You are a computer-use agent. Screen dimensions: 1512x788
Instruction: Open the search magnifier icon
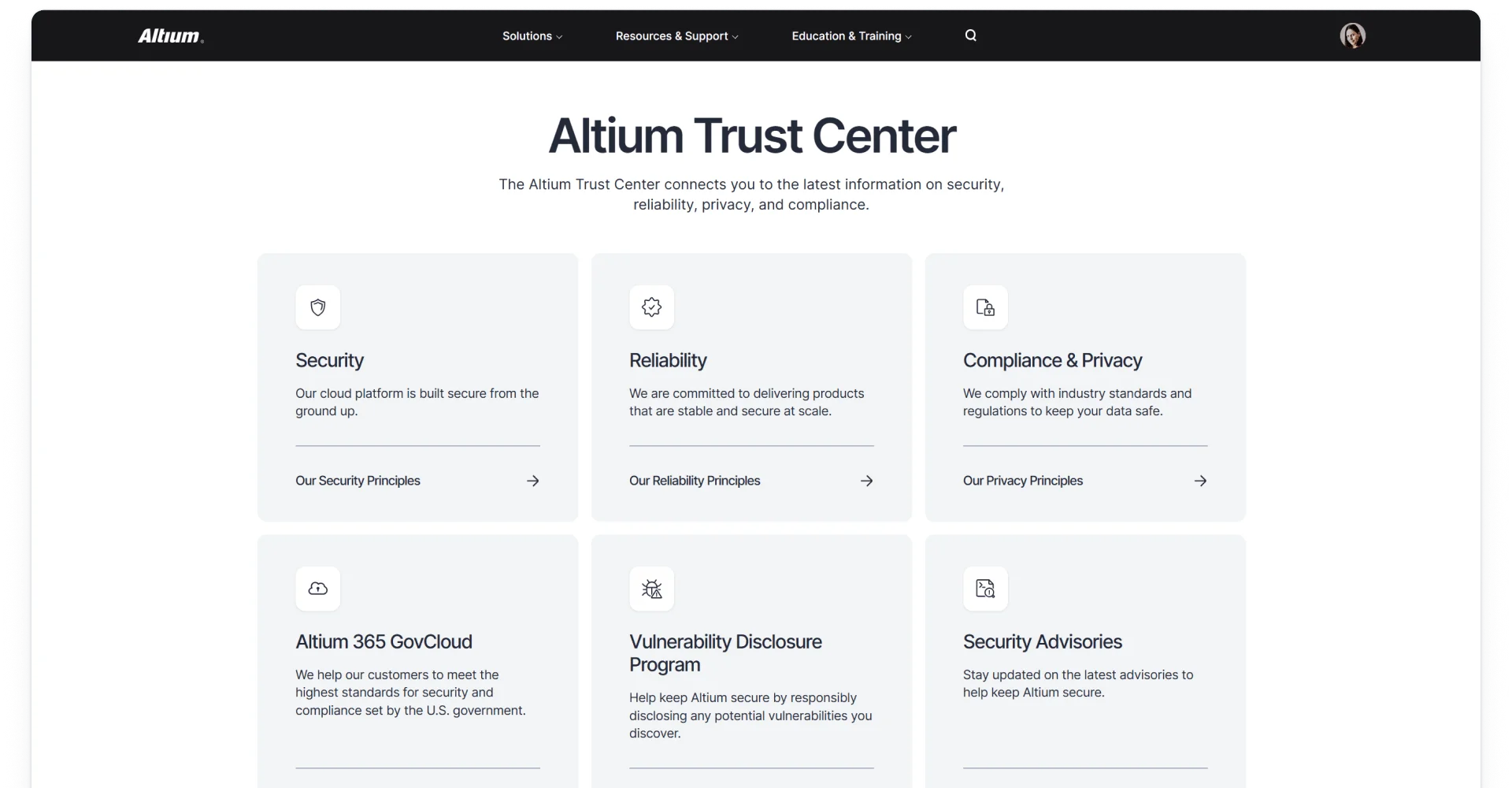point(971,35)
